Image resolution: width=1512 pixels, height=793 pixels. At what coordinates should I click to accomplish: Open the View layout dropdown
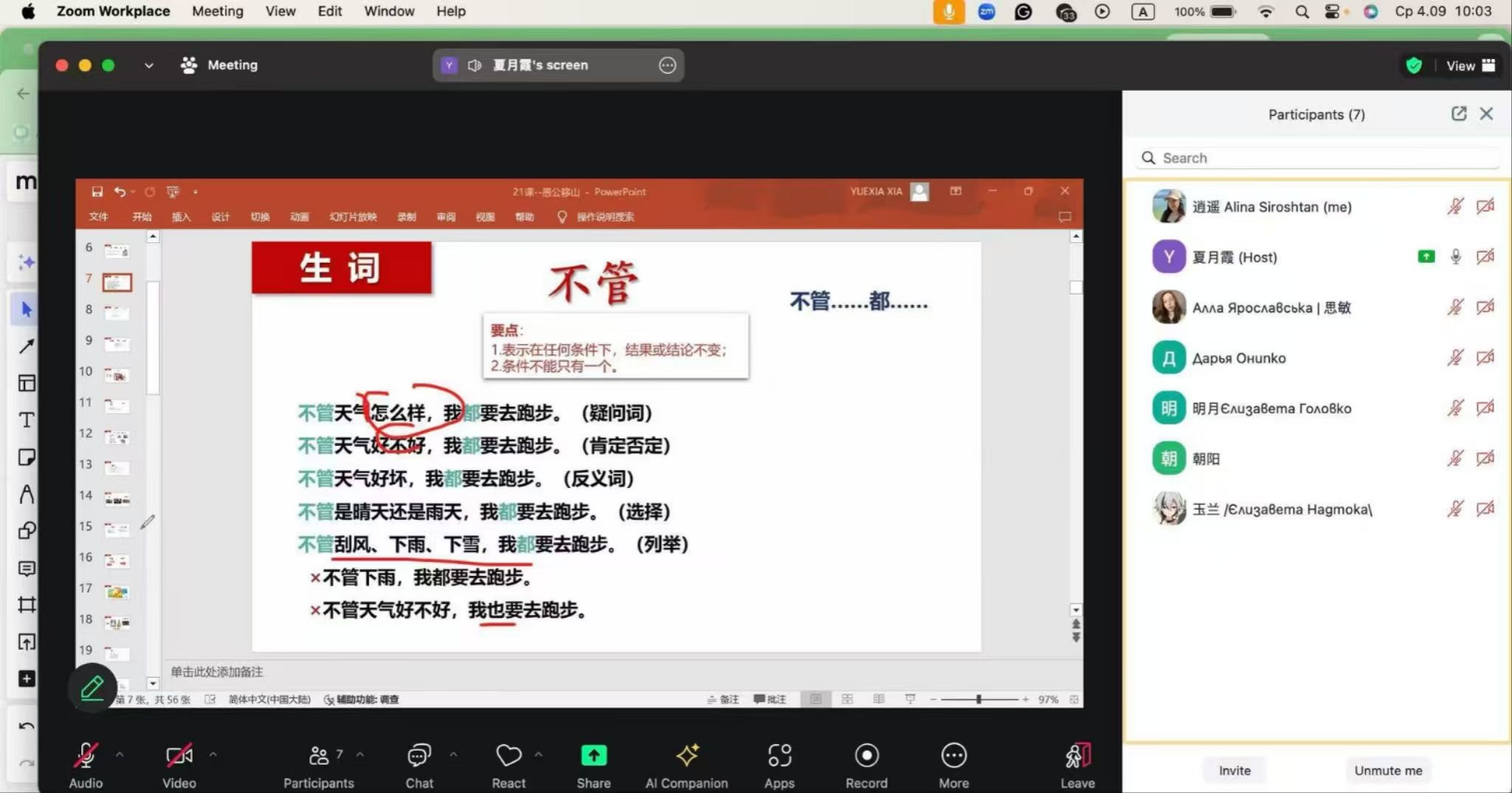tap(1470, 66)
